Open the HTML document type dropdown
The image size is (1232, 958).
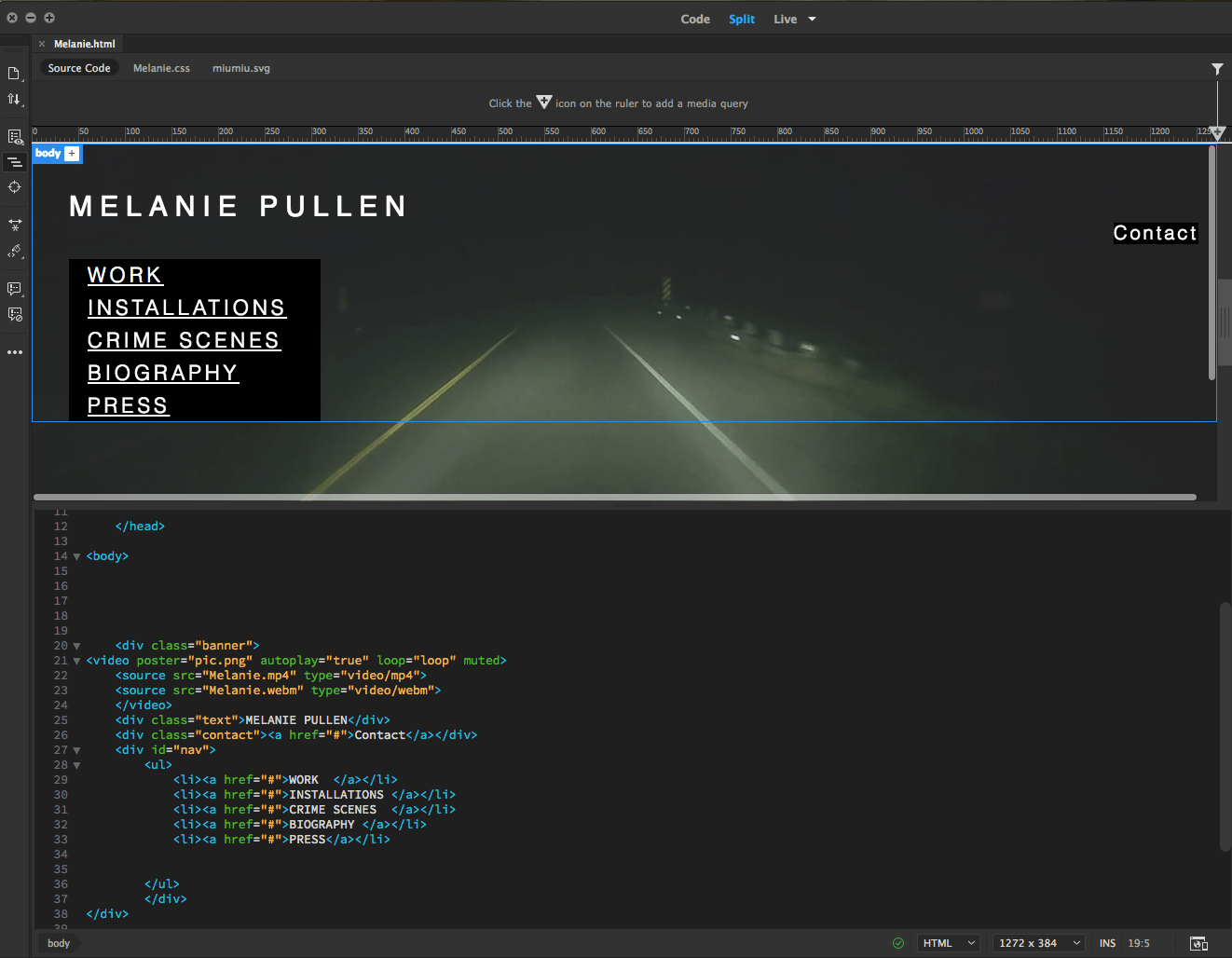coord(949,943)
